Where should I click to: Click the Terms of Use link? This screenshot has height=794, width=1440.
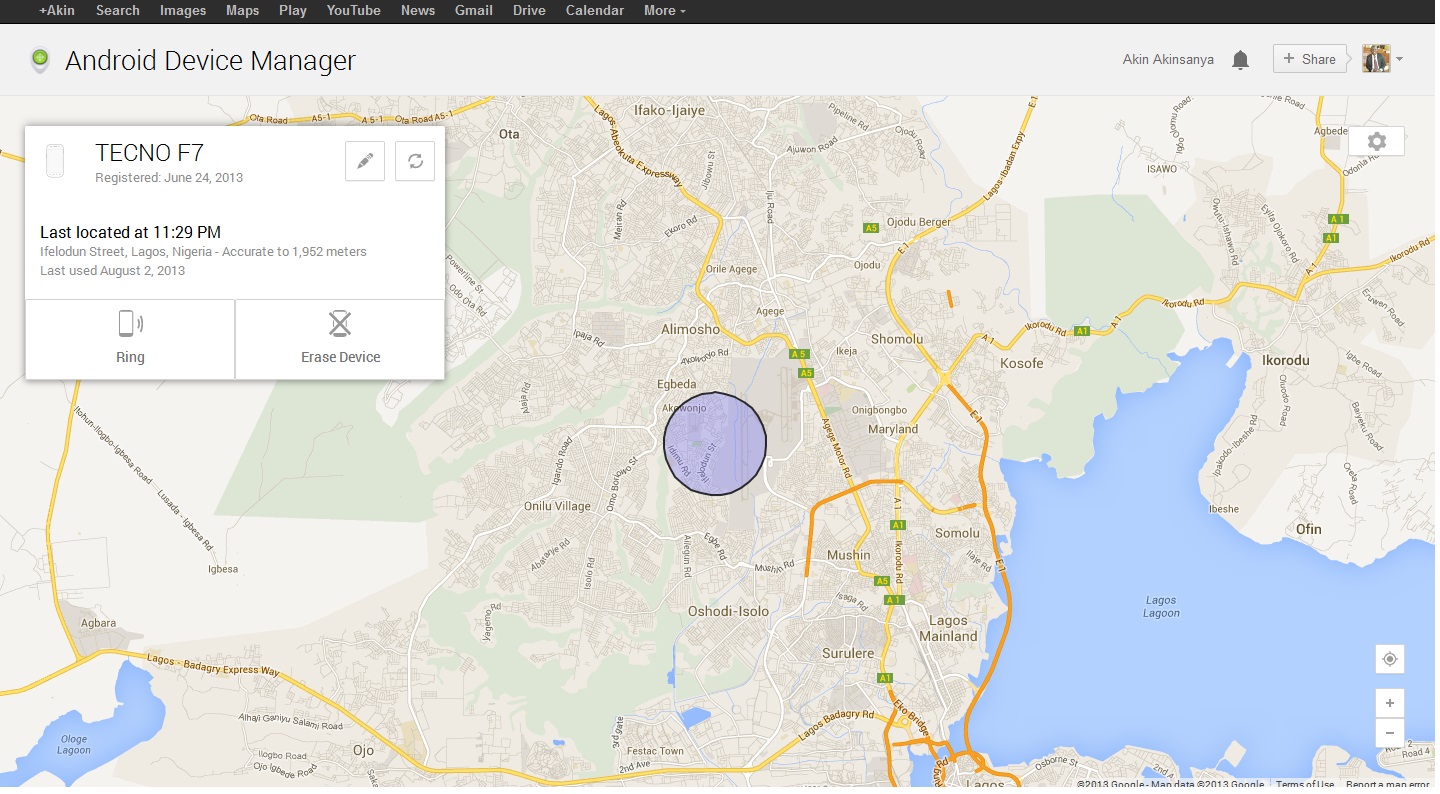point(1305,785)
